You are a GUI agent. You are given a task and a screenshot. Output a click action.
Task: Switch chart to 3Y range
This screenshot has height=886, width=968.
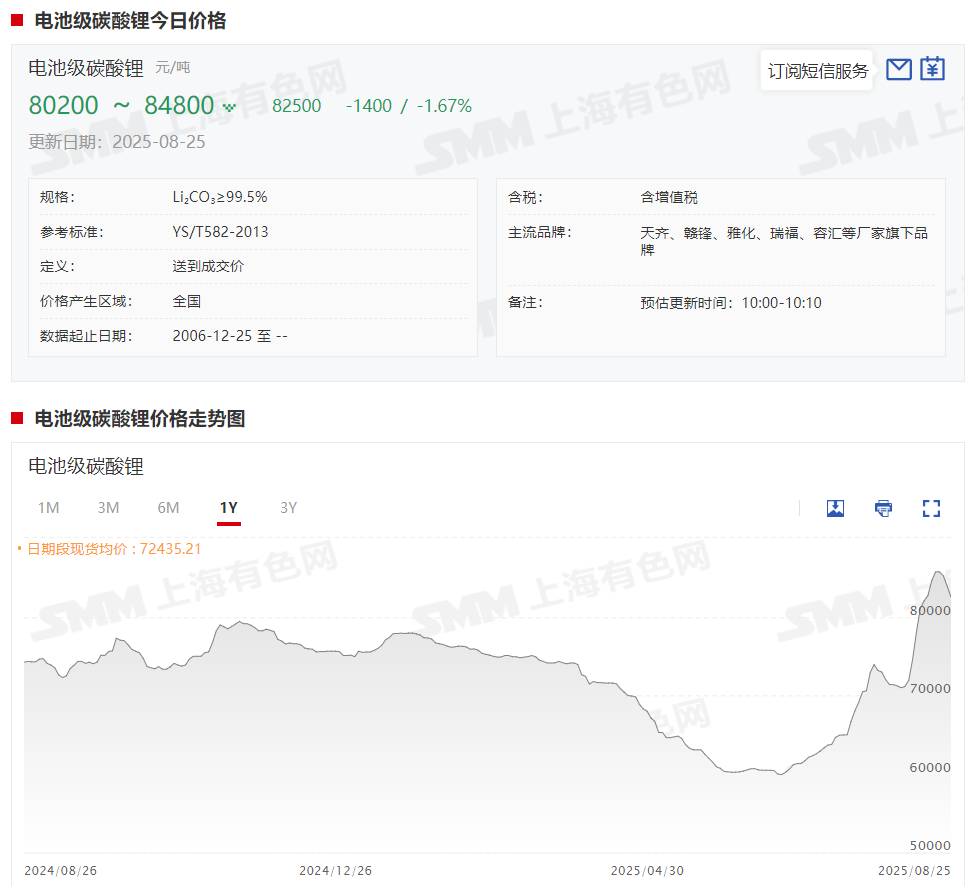click(288, 508)
